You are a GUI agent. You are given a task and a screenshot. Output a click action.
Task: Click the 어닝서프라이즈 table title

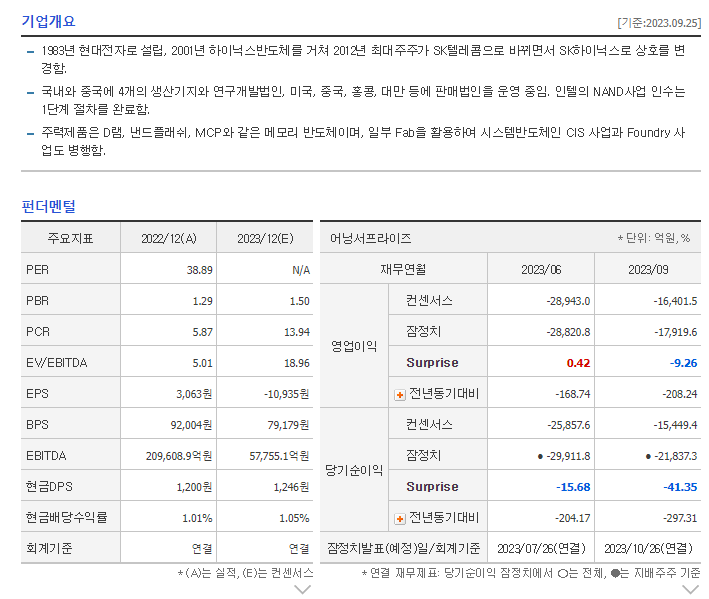click(370, 238)
